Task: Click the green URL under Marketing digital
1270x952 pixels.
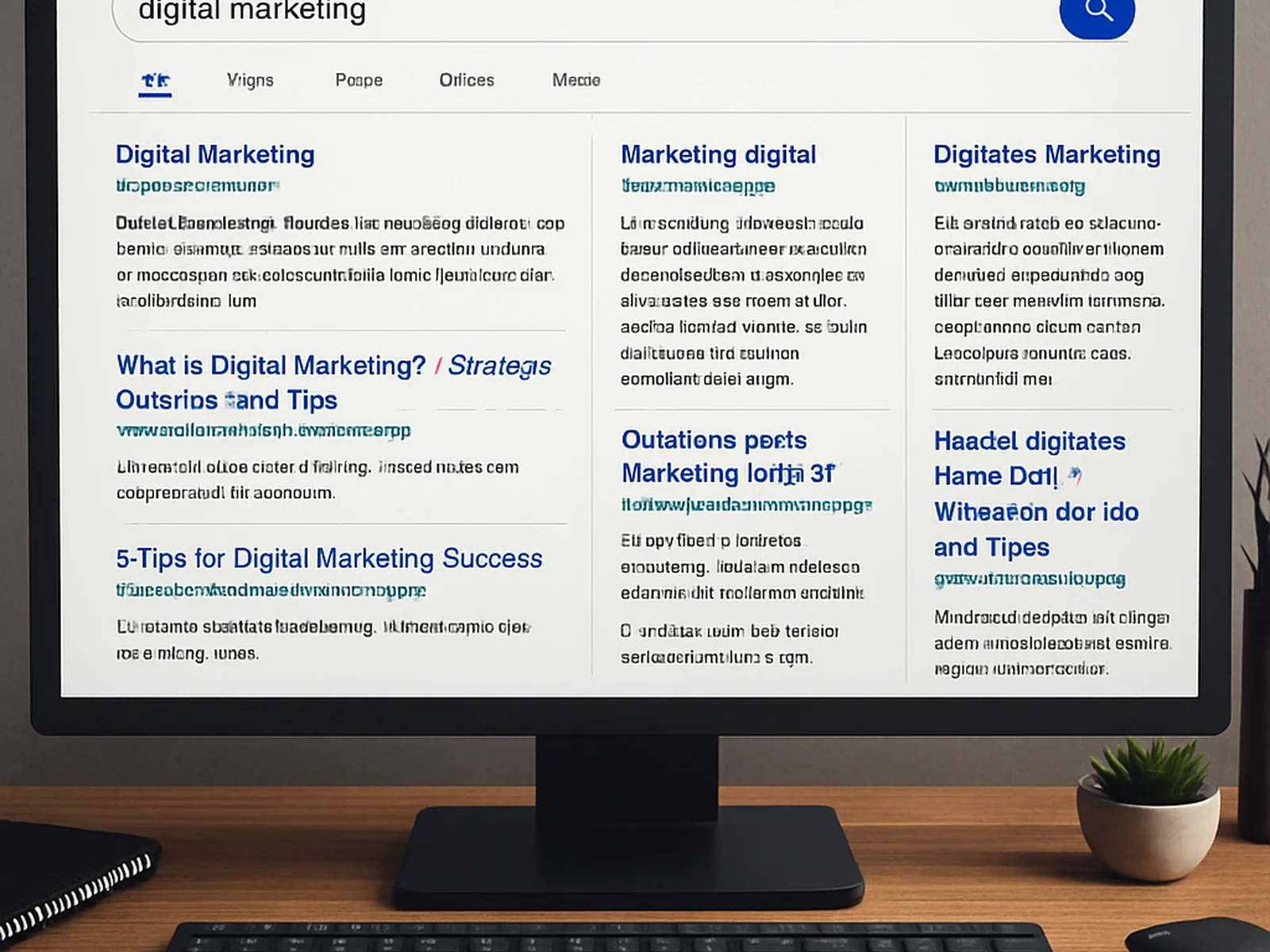Action: point(697,186)
